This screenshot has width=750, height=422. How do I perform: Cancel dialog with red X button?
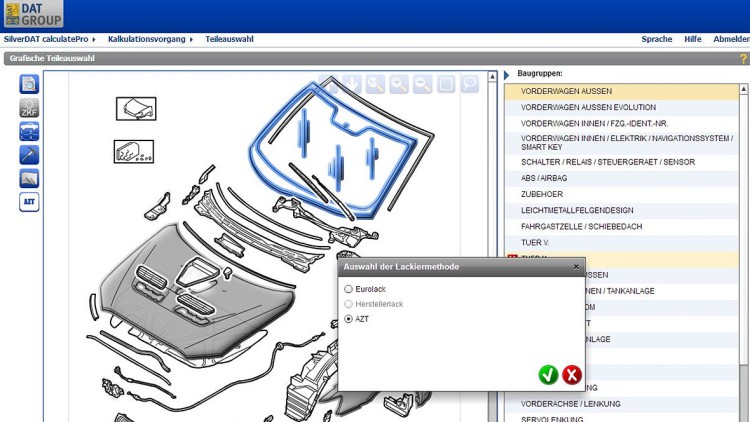(x=572, y=374)
